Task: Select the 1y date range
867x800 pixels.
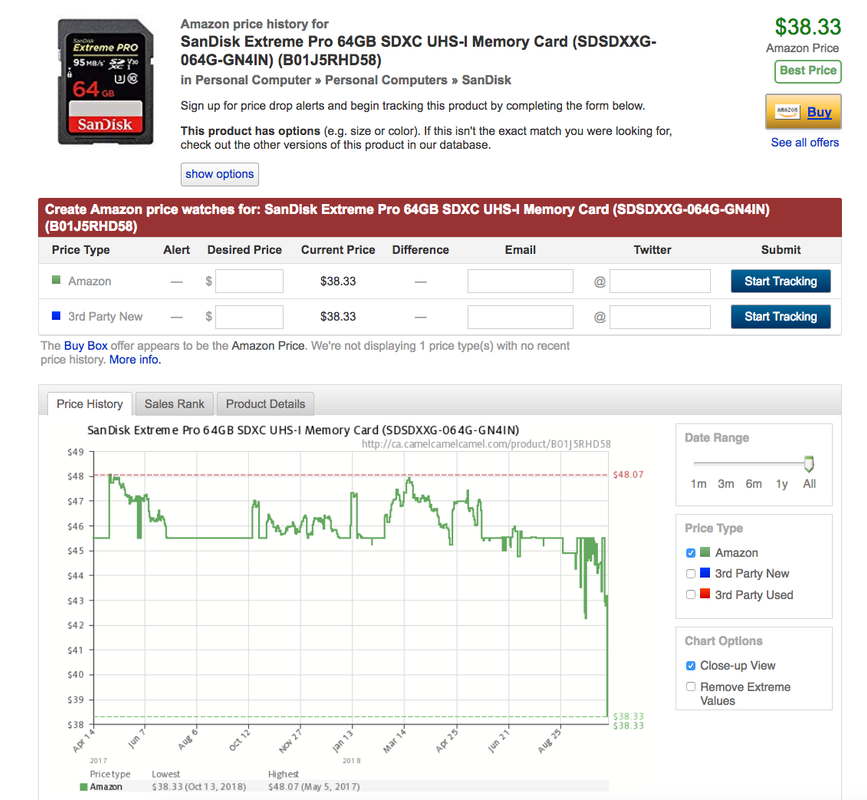Action: (x=781, y=484)
